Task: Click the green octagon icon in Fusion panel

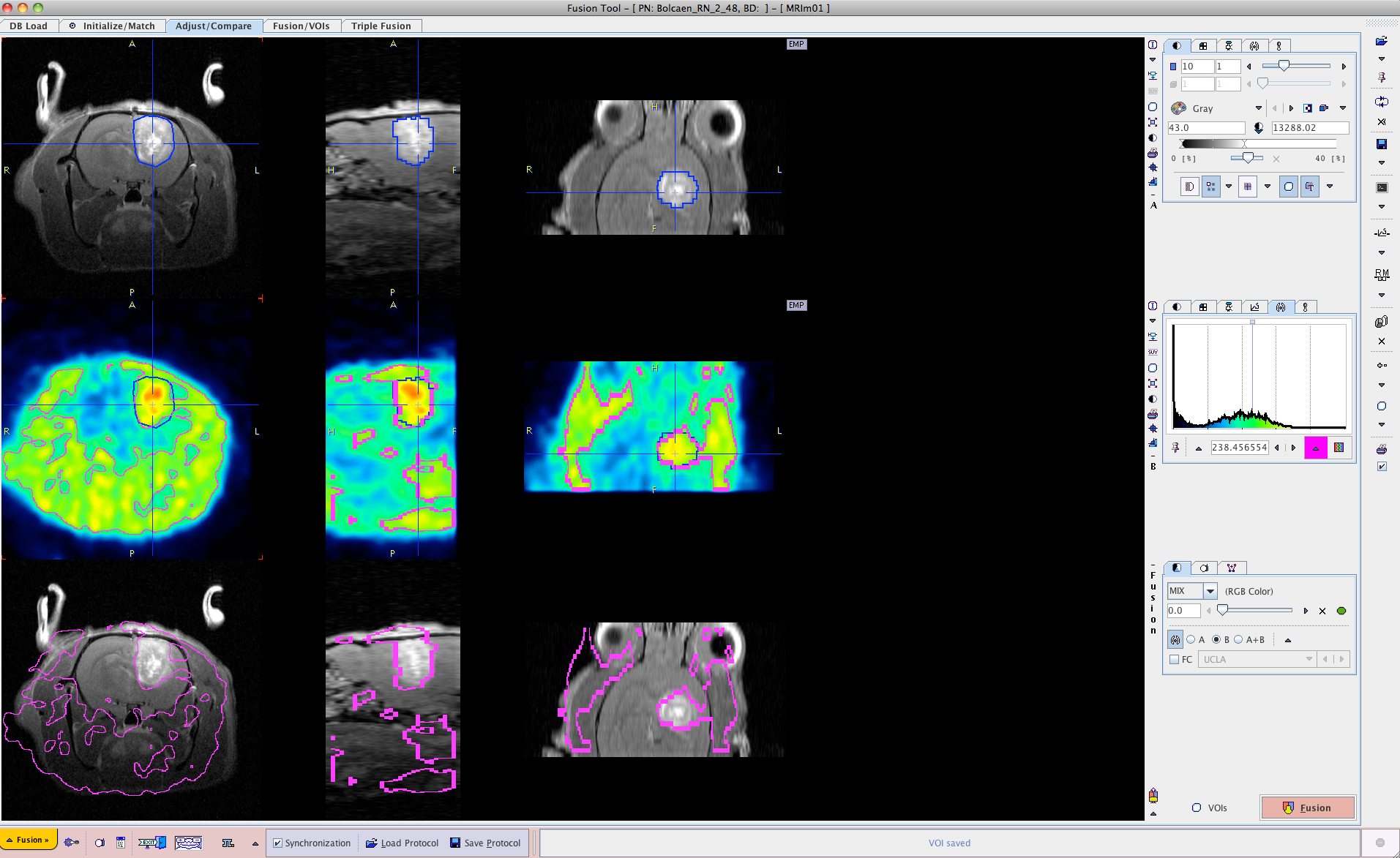Action: [1341, 611]
